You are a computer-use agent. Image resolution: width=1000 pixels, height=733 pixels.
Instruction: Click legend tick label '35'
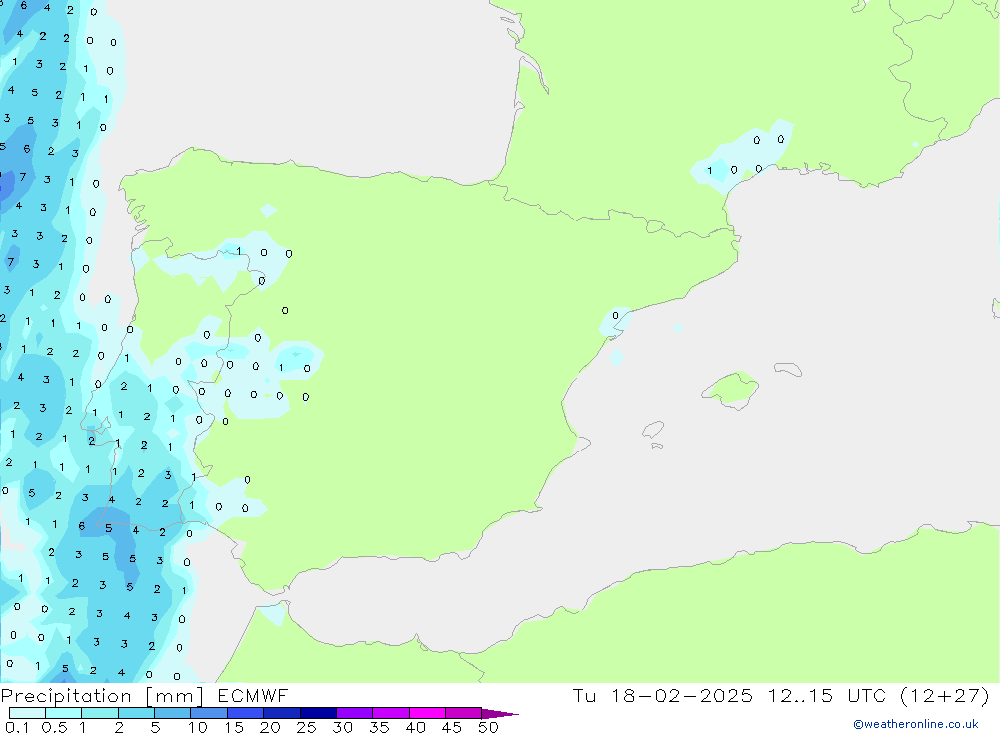[x=379, y=727]
